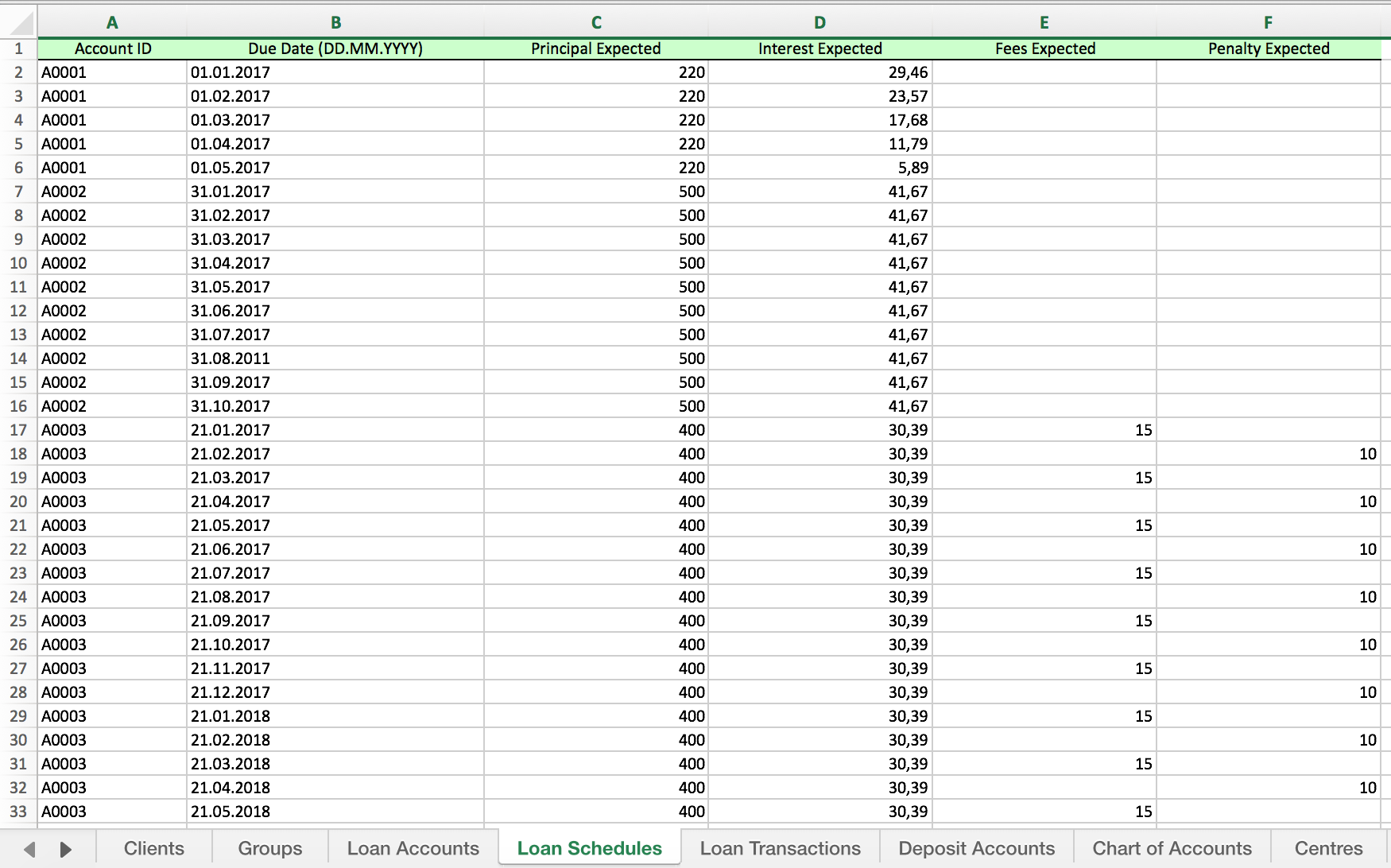Click the Account ID header cell
Image resolution: width=1391 pixels, height=868 pixels.
[113, 48]
